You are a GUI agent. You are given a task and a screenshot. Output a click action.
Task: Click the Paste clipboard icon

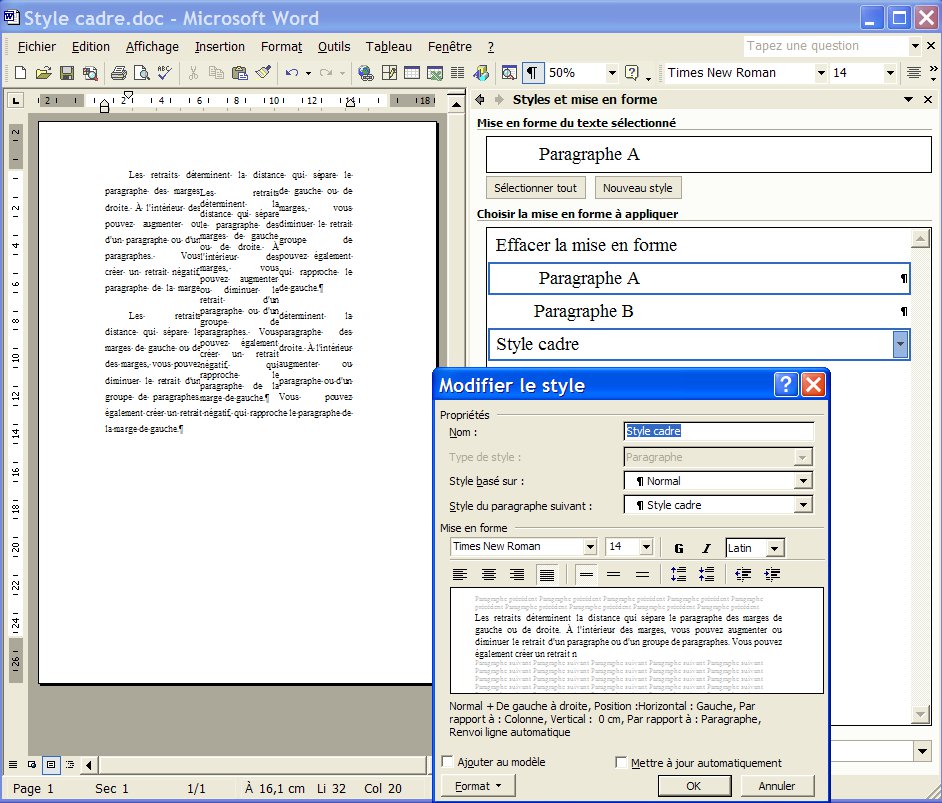coord(240,73)
